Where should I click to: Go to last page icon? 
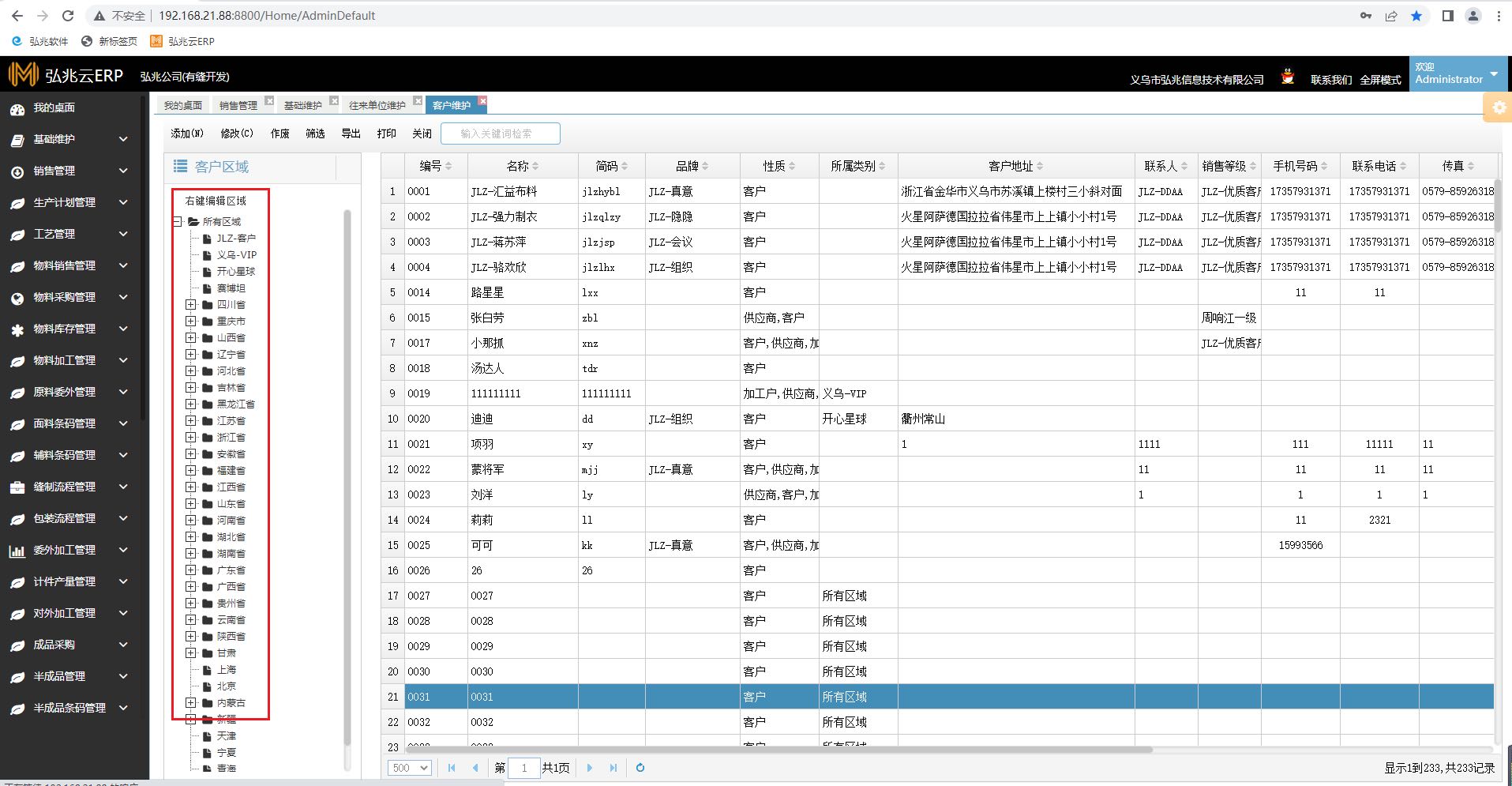pyautogui.click(x=613, y=768)
